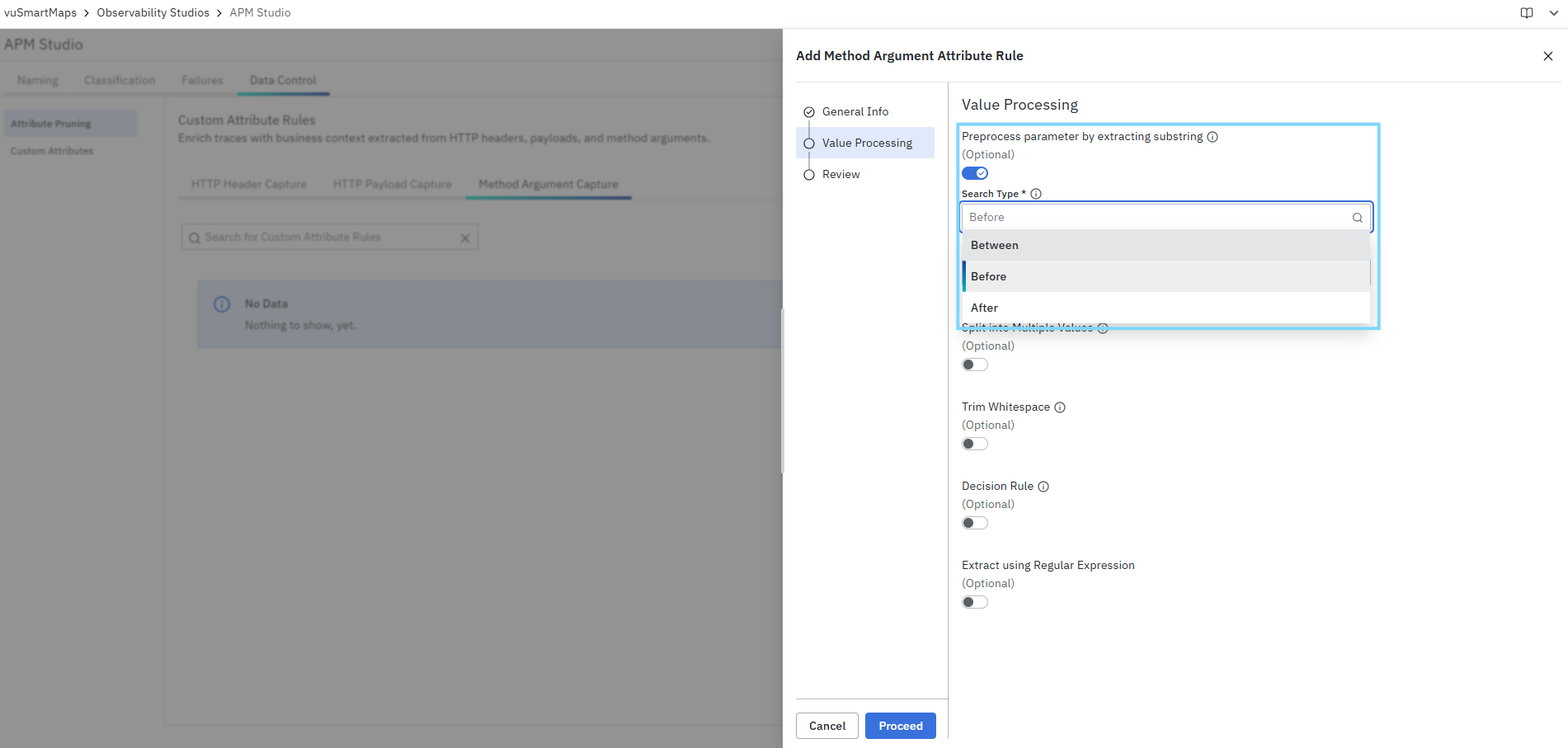This screenshot has width=1568, height=748.
Task: Click the search icon in Search Type field
Action: (x=1357, y=218)
